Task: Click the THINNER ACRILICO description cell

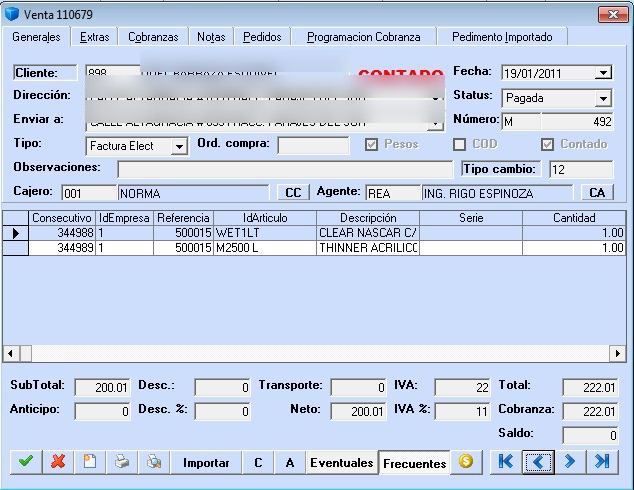Action: (x=368, y=248)
